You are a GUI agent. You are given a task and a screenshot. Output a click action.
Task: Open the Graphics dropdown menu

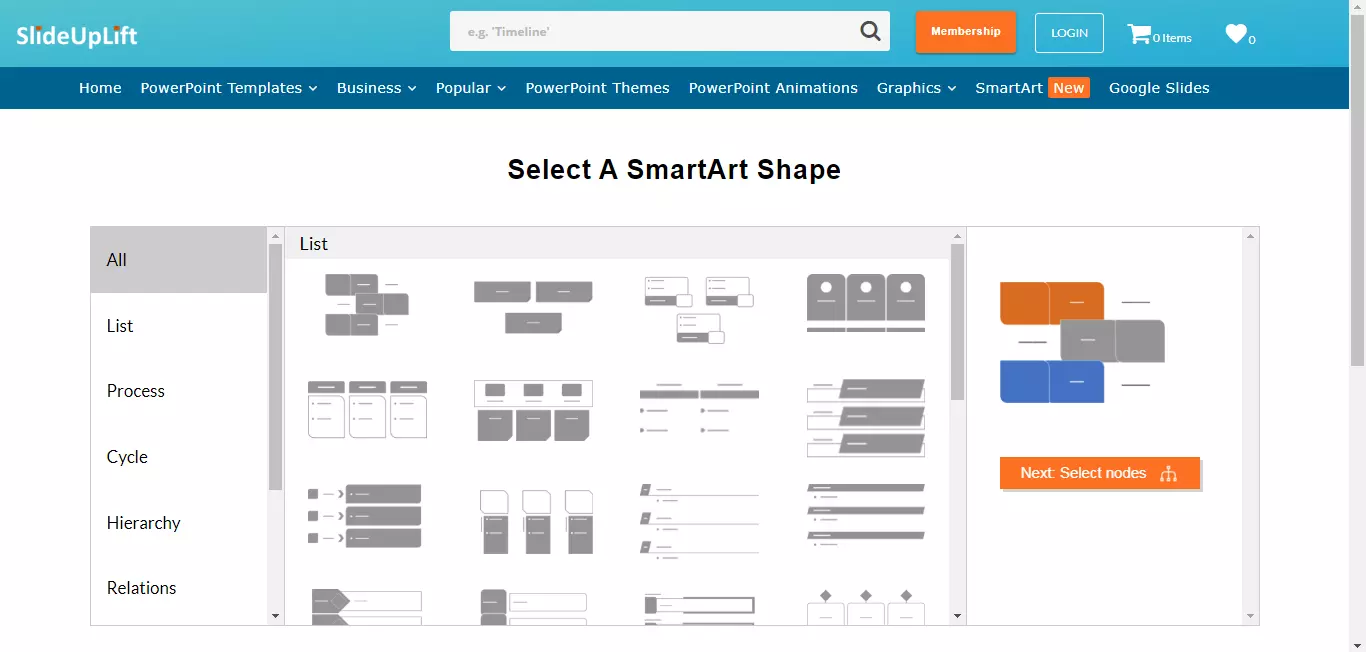(x=916, y=88)
